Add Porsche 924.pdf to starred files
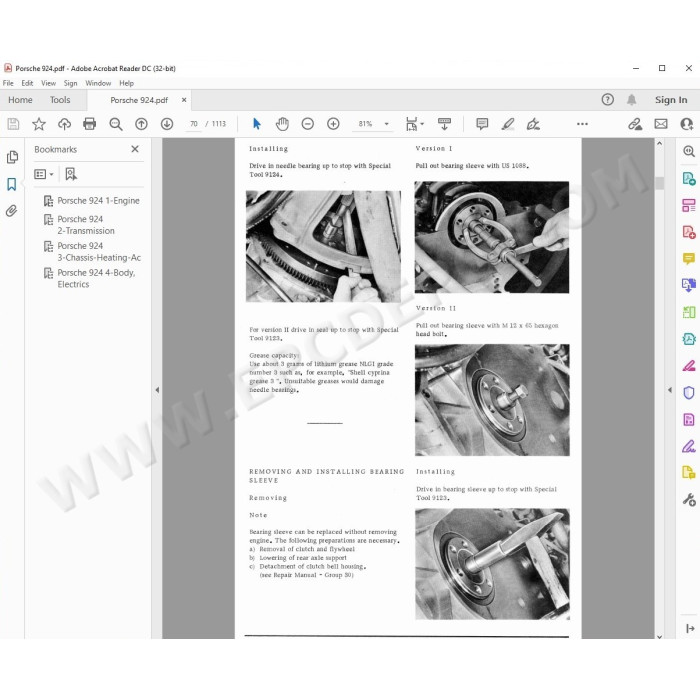This screenshot has height=700, width=700. click(39, 124)
